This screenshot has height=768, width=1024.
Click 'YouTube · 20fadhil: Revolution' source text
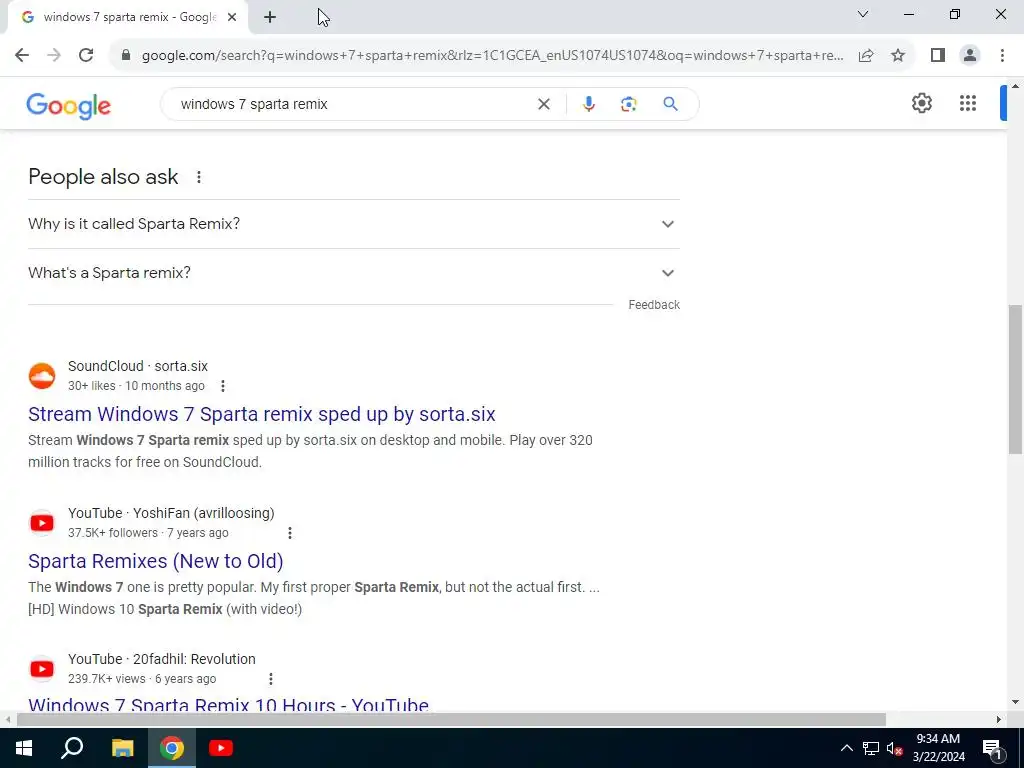click(162, 660)
